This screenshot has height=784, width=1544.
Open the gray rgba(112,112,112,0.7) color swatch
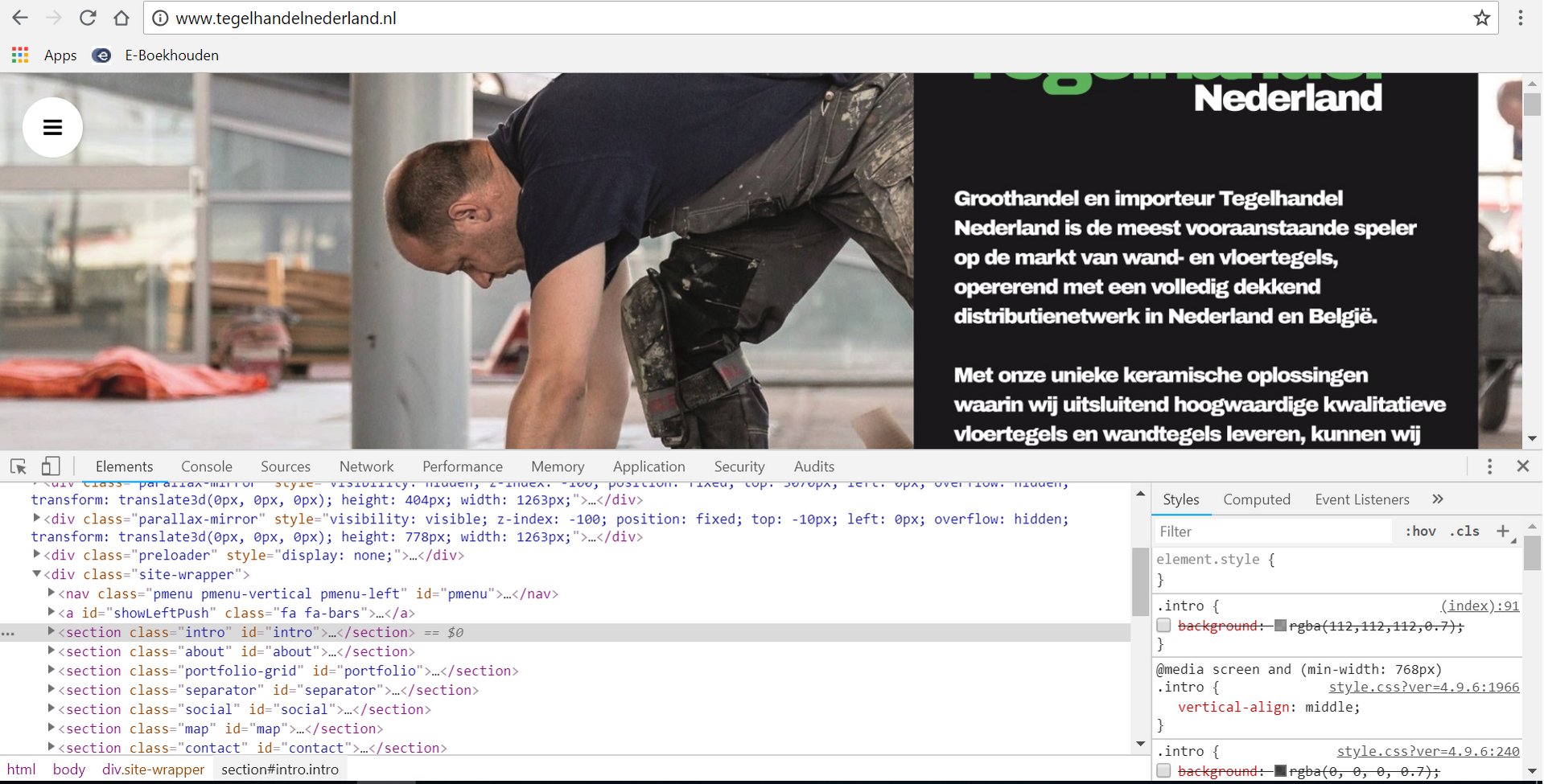click(x=1281, y=626)
